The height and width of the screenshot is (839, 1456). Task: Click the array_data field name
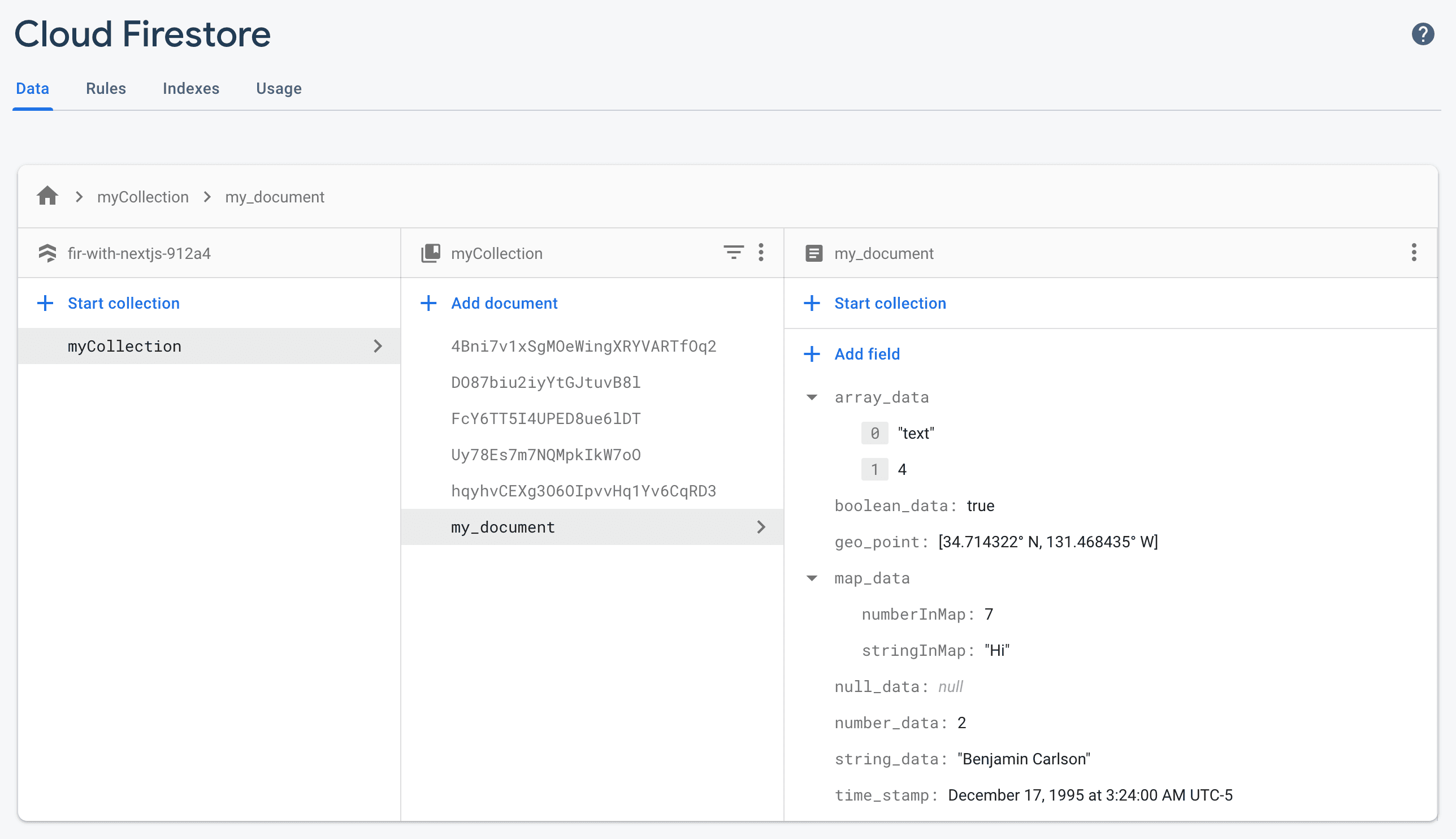[881, 397]
